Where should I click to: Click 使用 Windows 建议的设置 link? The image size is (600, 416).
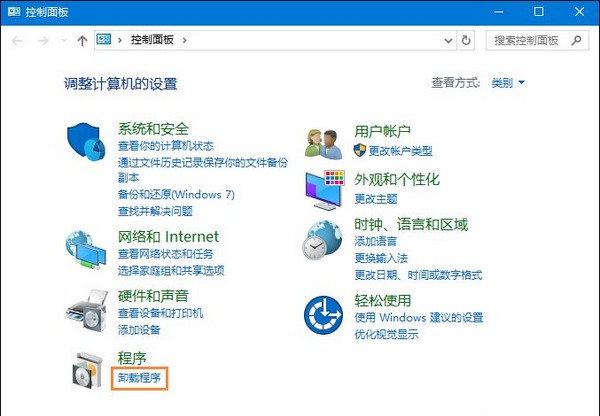tap(419, 318)
